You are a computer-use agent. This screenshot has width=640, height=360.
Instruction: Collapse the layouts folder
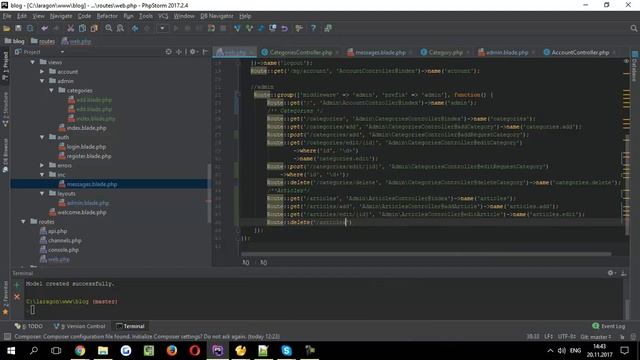click(42, 193)
